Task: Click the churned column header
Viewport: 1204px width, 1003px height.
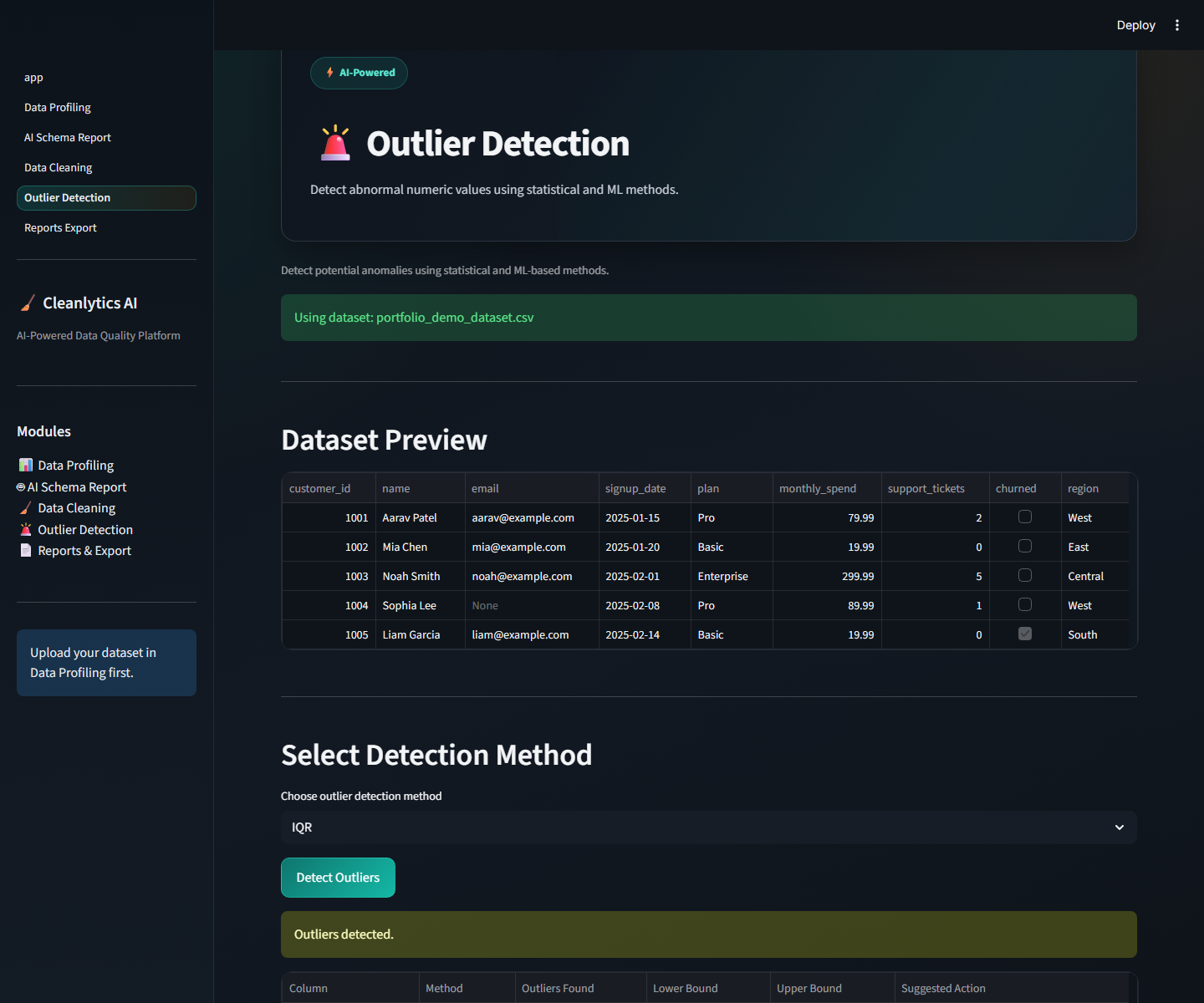Action: pos(1025,488)
